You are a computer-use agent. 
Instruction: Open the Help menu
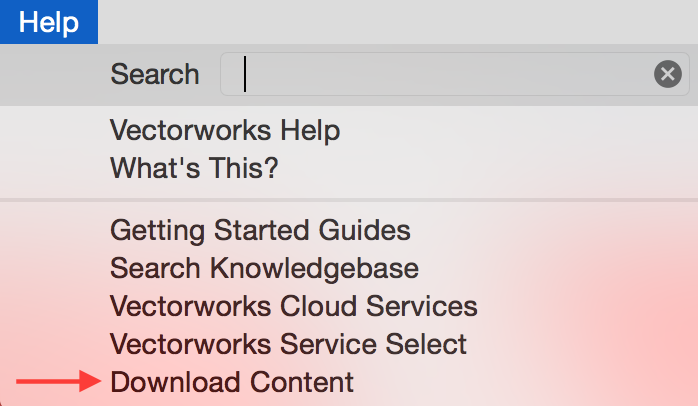(x=49, y=22)
